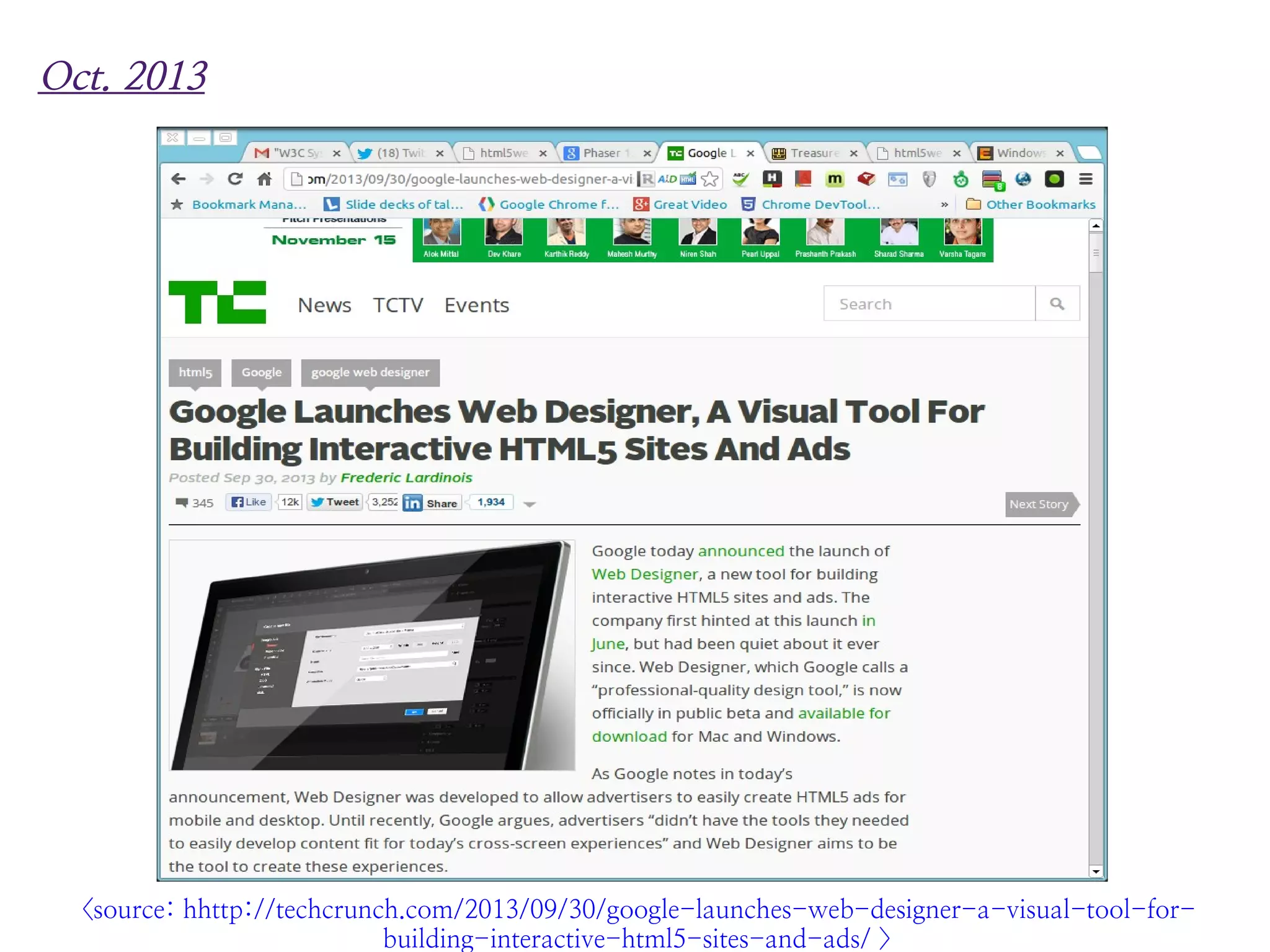Open the new tab button

tap(1088, 153)
